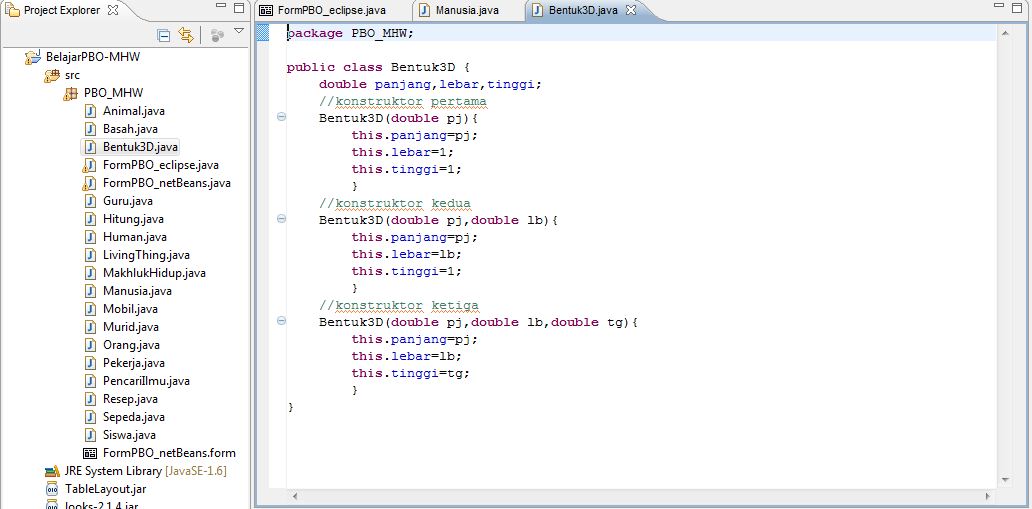Viewport: 1032px width, 509px height.
Task: Minimize the editor area
Action: 1000,6
